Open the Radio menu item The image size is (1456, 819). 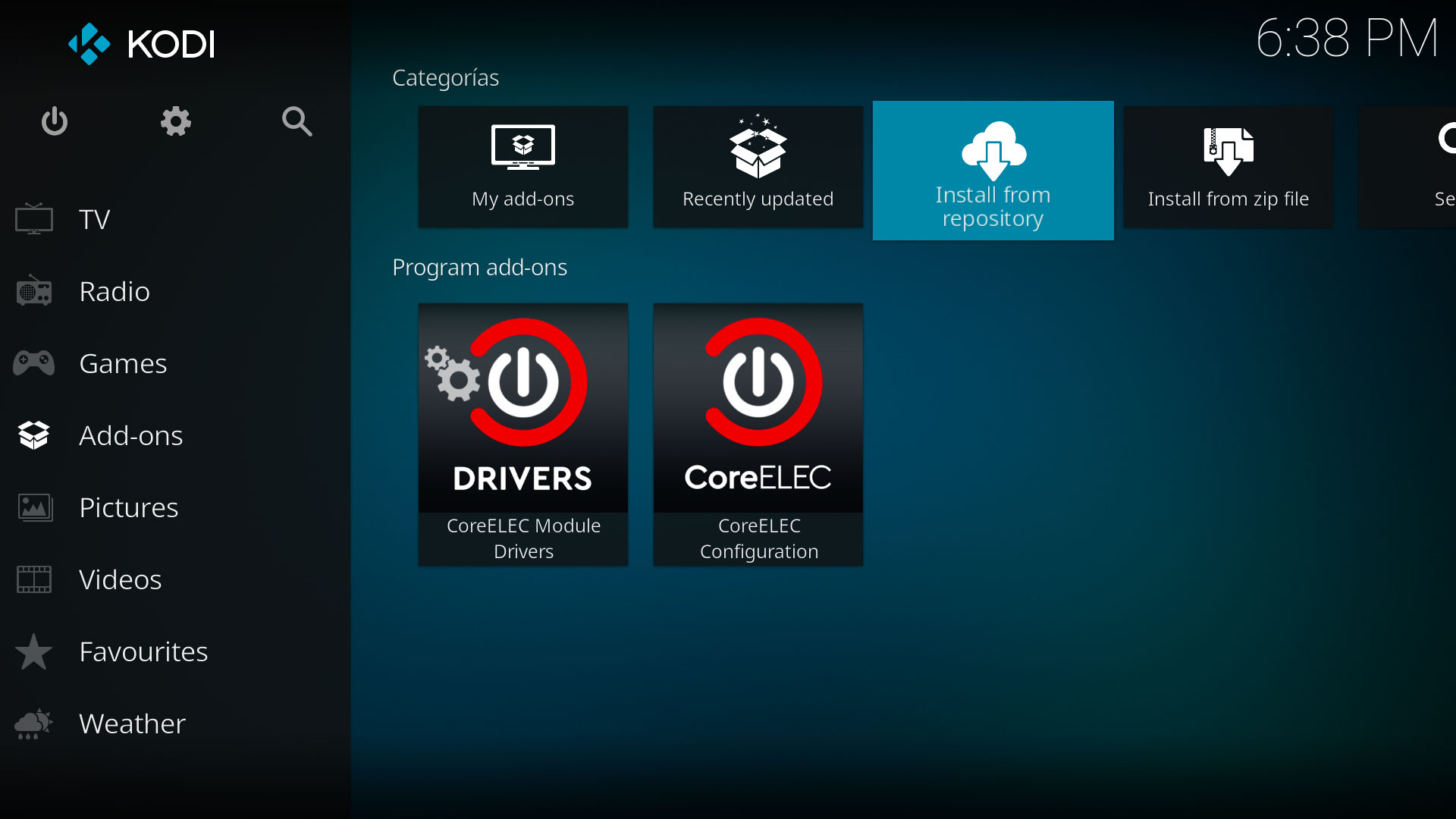[x=175, y=291]
